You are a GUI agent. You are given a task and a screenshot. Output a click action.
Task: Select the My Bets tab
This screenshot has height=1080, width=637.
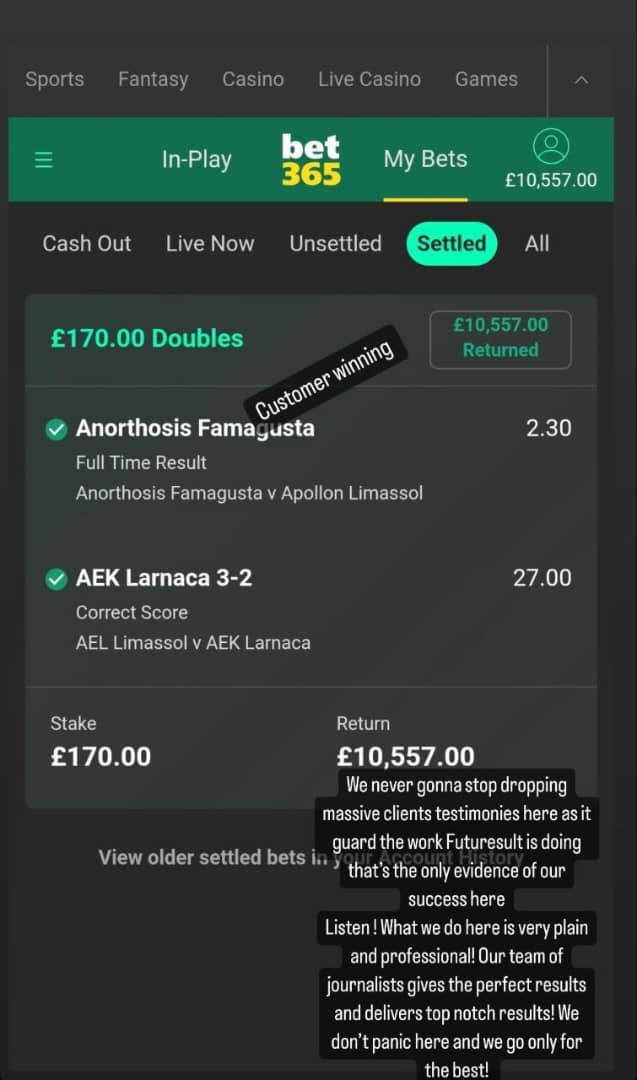pyautogui.click(x=425, y=160)
